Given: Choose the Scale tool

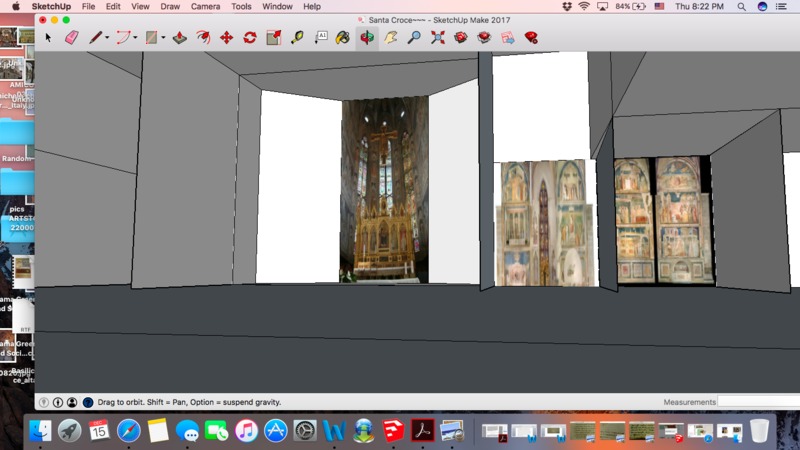Looking at the screenshot, I should tap(273, 37).
